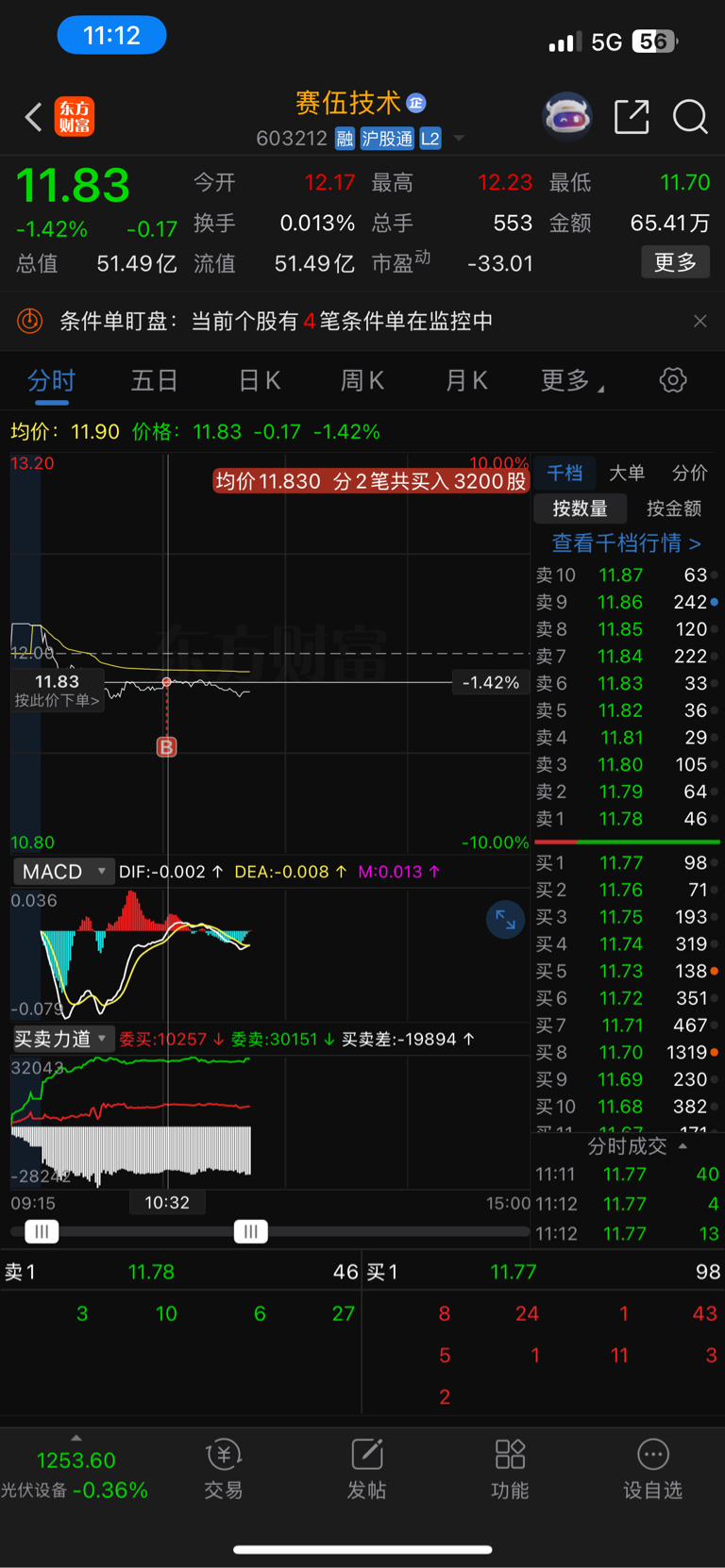Select 卖9 row at 11.86
The height and width of the screenshot is (1568, 725).
coord(626,602)
